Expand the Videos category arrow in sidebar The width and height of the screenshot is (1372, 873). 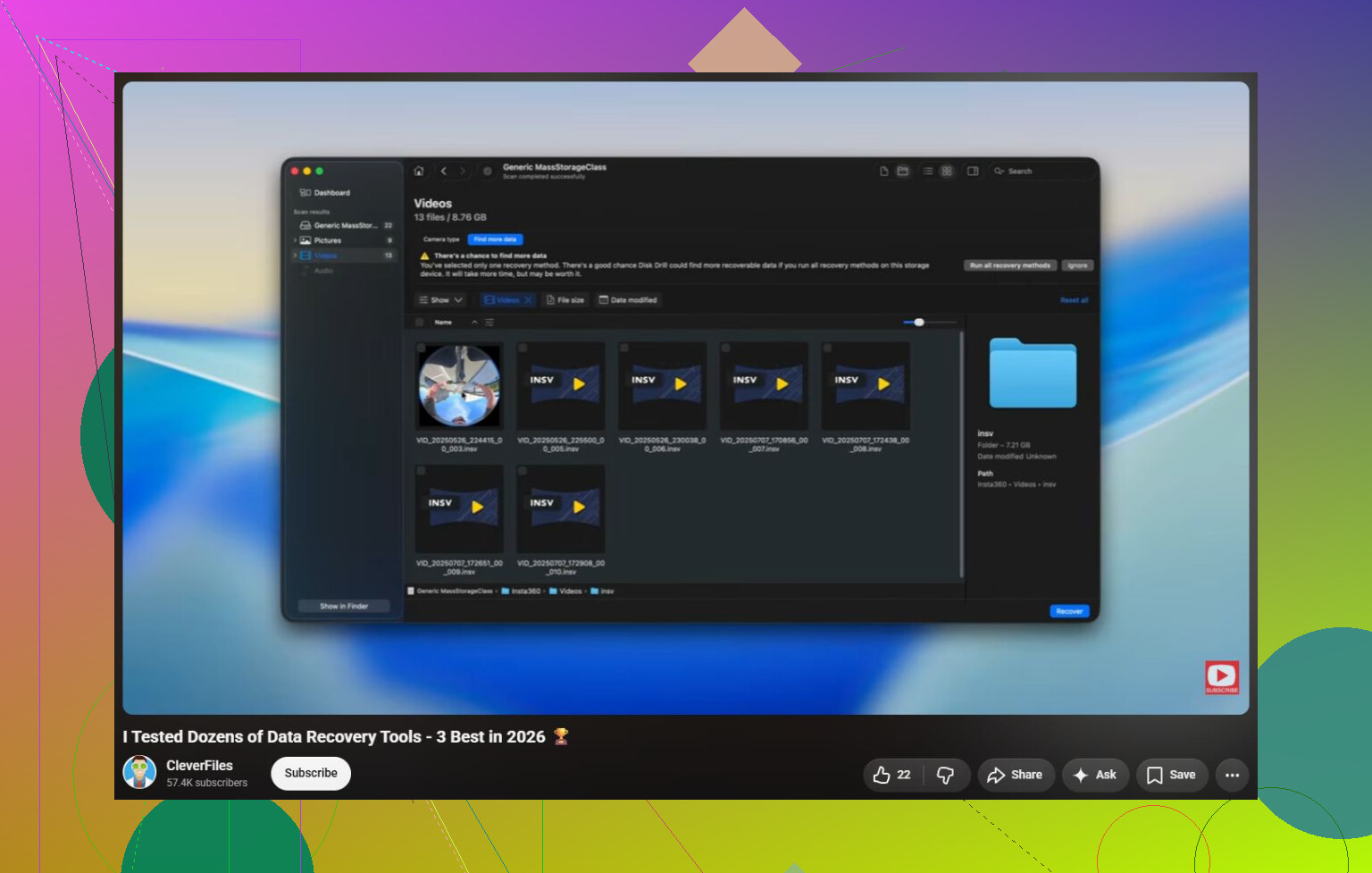[295, 256]
